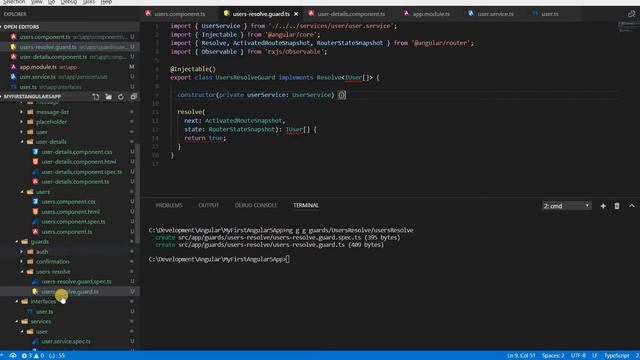Close the users-resolve.guard.ts tab

pyautogui.click(x=296, y=14)
